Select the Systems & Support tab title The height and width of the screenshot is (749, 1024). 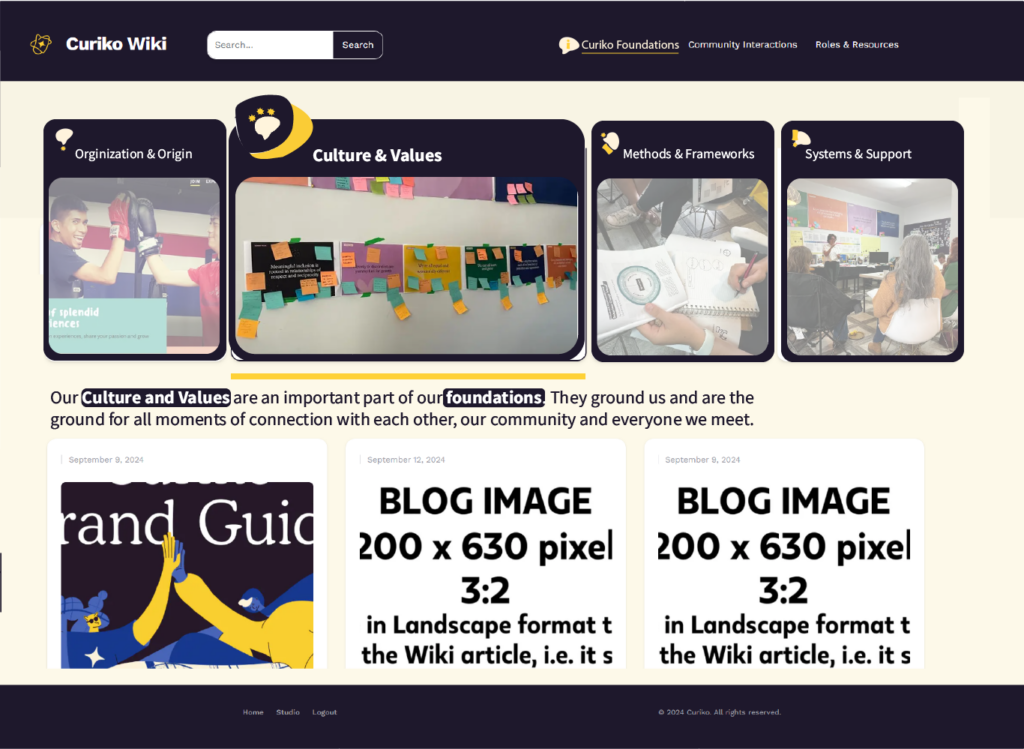[x=858, y=154]
